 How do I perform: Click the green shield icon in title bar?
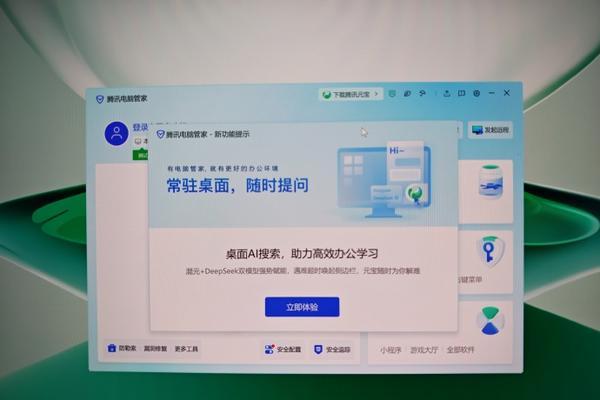(392, 93)
